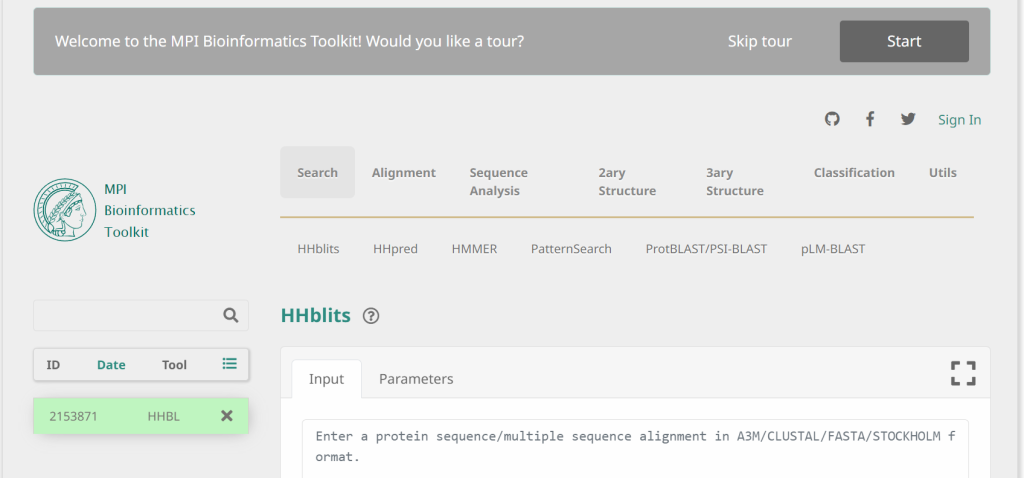Image resolution: width=1024 pixels, height=478 pixels.
Task: Open HHblits help question mark icon
Action: 371,316
